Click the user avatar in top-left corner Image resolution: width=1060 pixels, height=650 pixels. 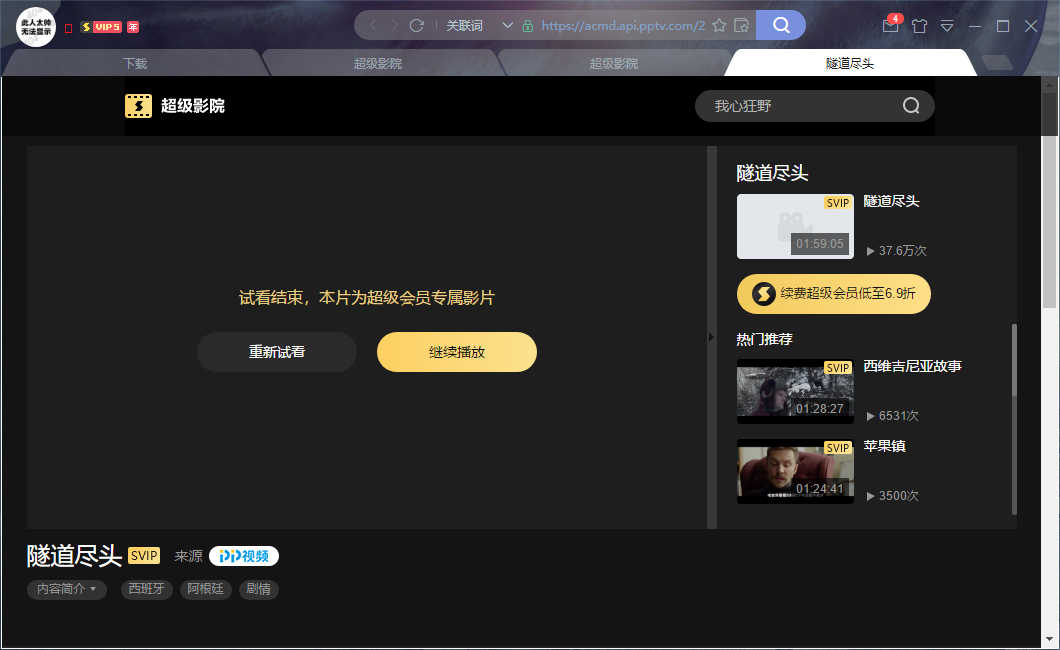[36, 26]
